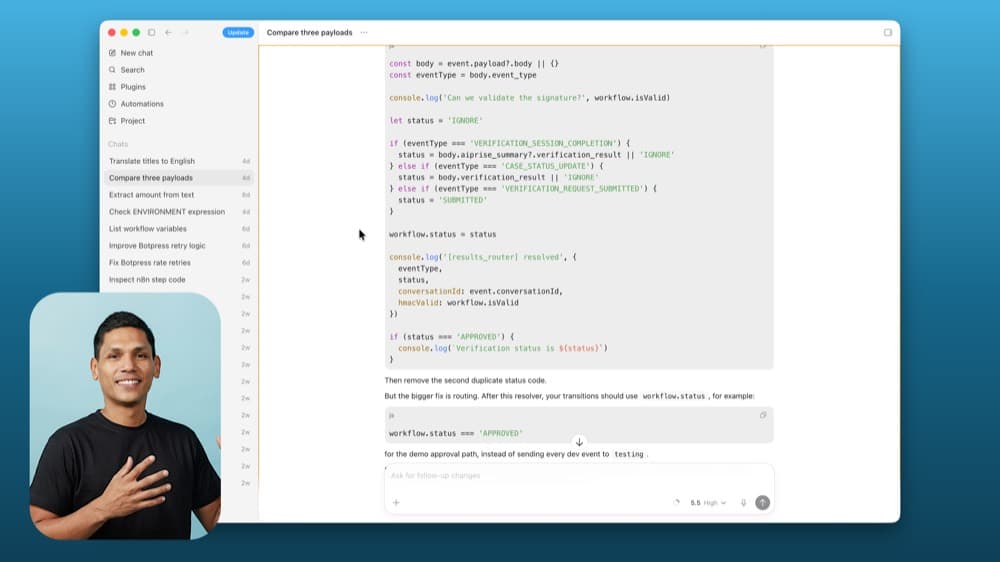The image size is (1000, 562).
Task: Copy the workflow.status code snippet
Action: [x=763, y=415]
